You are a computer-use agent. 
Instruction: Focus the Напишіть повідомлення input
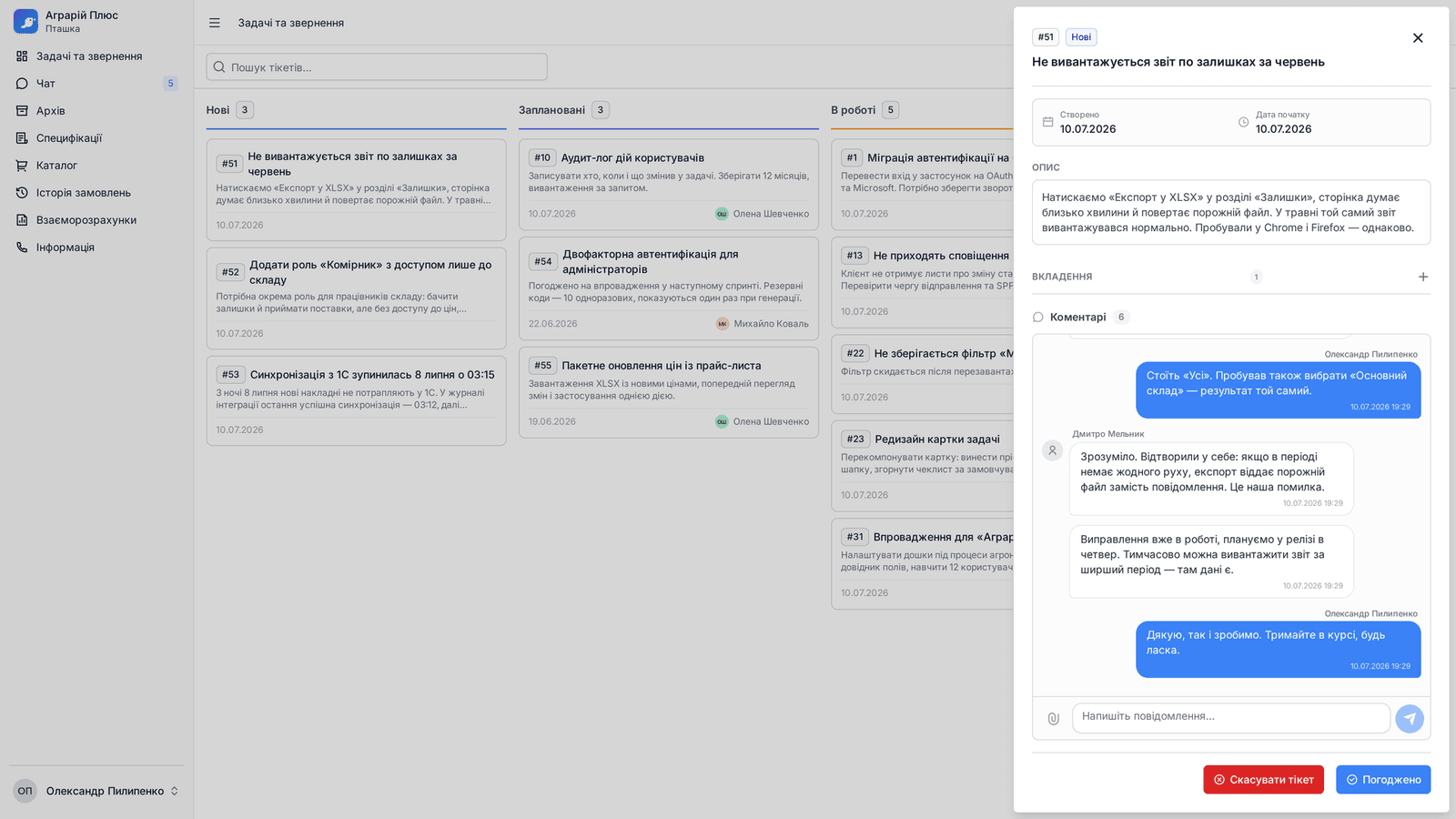1231,717
